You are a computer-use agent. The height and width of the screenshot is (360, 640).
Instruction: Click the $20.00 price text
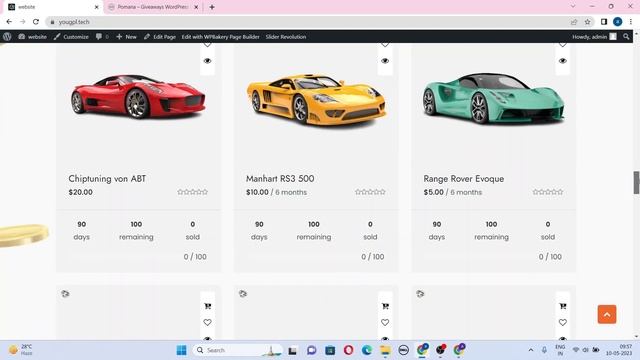pyautogui.click(x=80, y=192)
